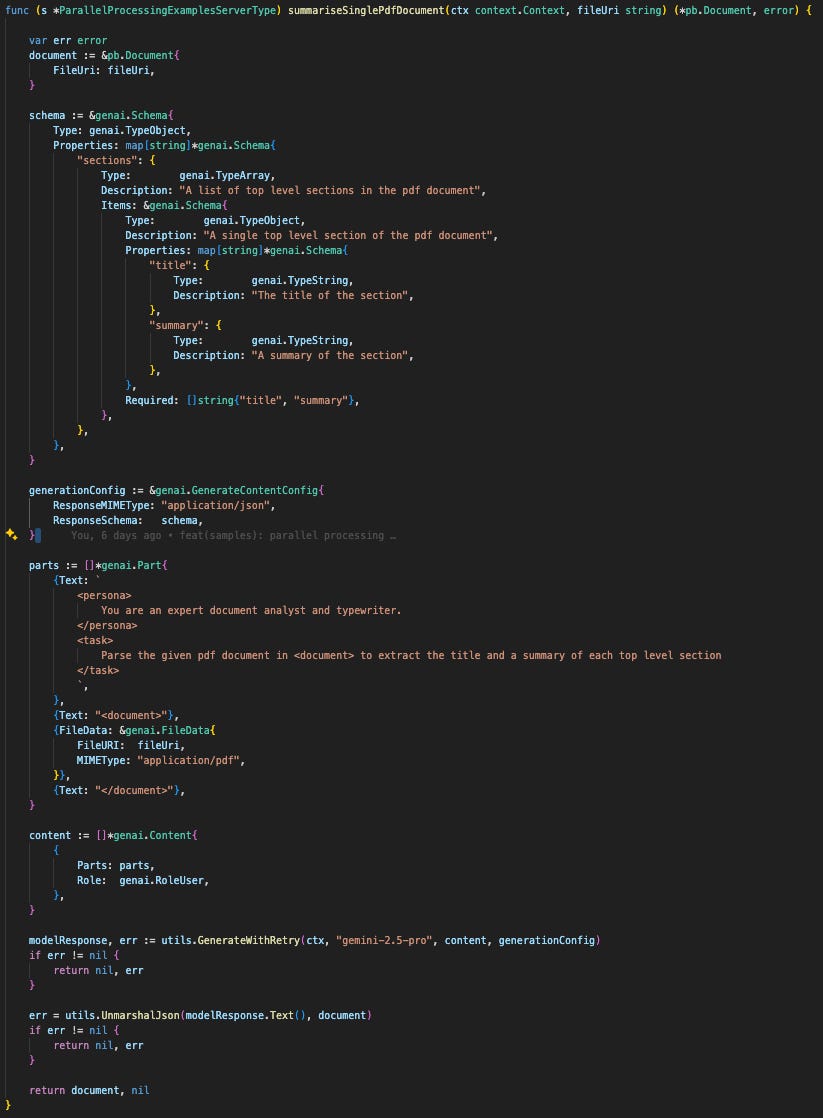
Task: Click the modelResponse.Text() call
Action: [245, 1015]
